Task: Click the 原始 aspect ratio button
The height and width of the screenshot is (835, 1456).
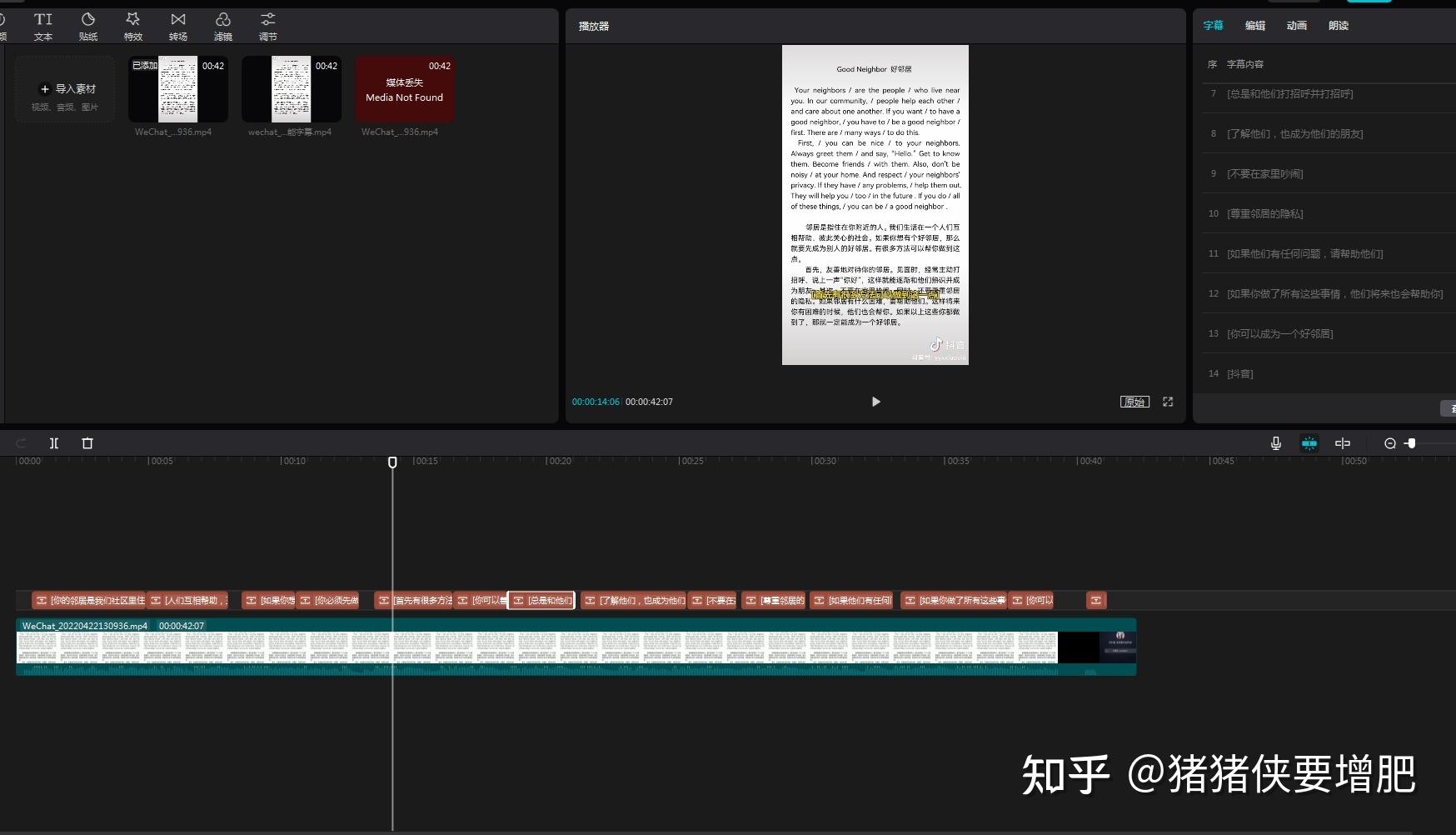Action: click(x=1134, y=402)
